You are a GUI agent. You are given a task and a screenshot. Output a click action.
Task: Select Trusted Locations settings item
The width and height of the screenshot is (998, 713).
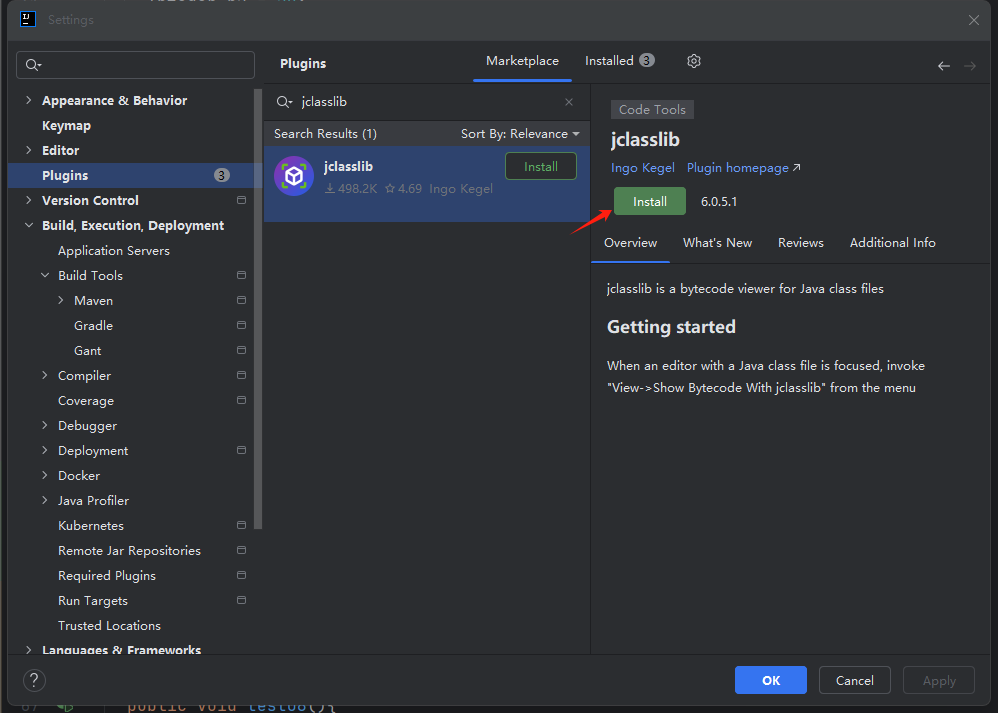click(x=109, y=625)
